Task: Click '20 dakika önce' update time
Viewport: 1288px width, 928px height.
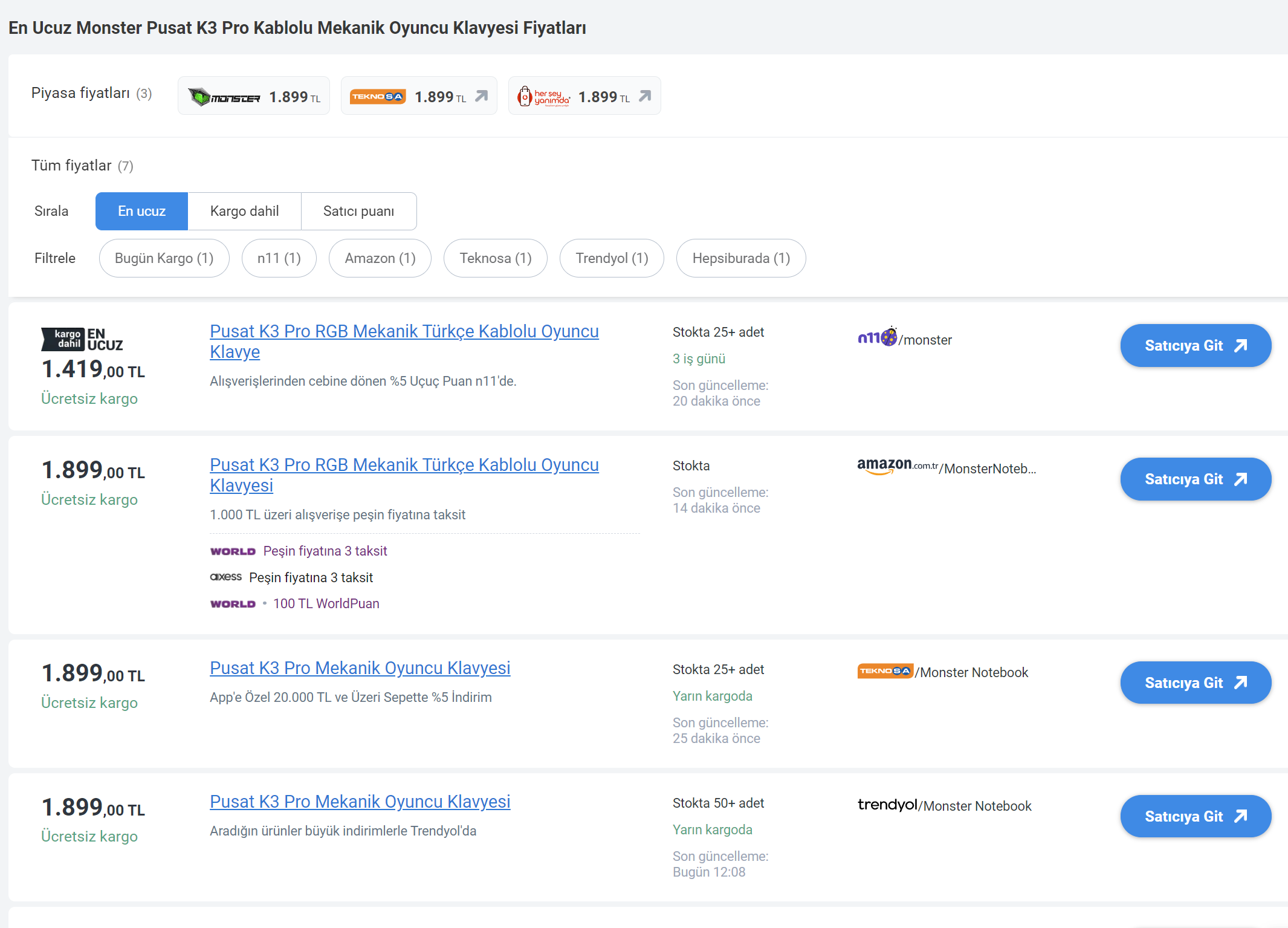Action: 716,401
